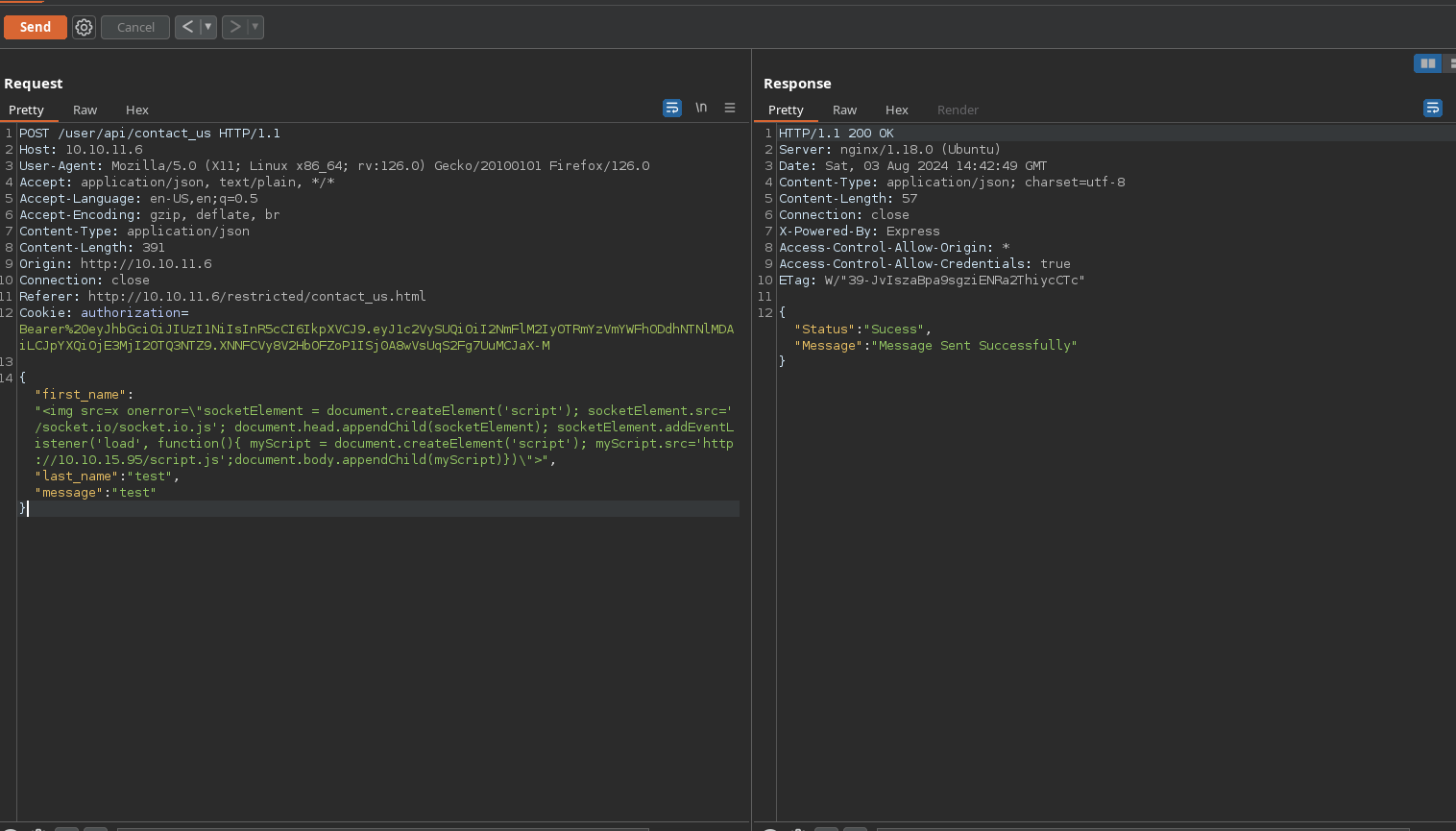Switch Response view to Hex tab
Screen dimensions: 1456x831
click(897, 110)
